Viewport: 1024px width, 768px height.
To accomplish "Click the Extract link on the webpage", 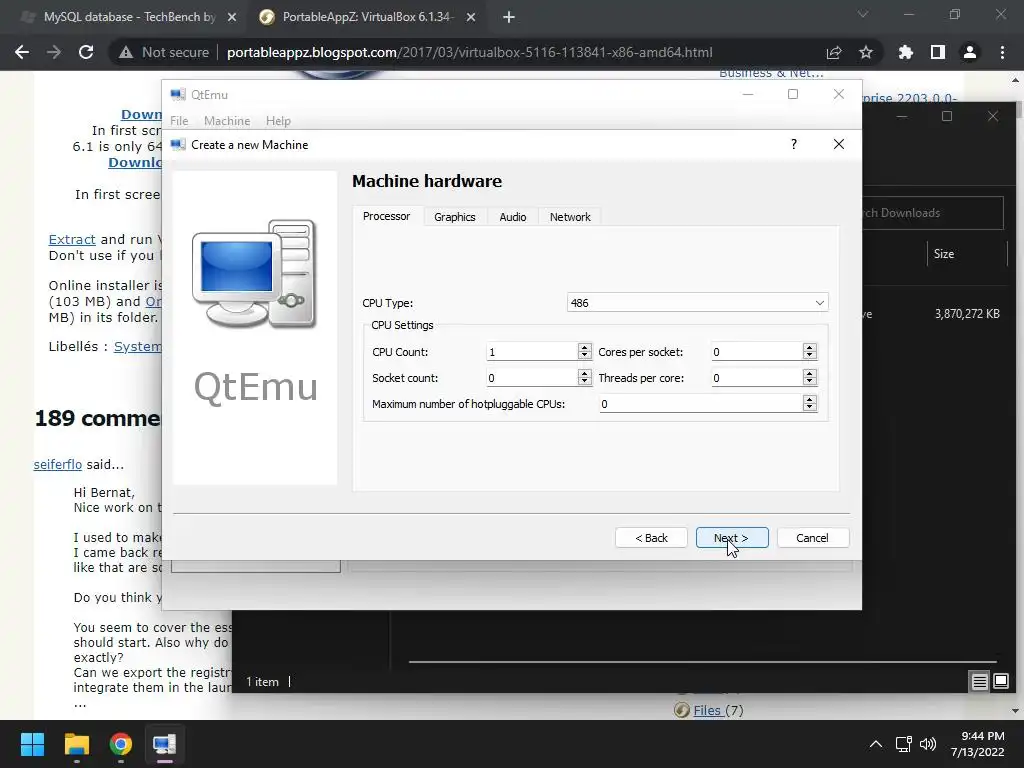I will coord(72,240).
